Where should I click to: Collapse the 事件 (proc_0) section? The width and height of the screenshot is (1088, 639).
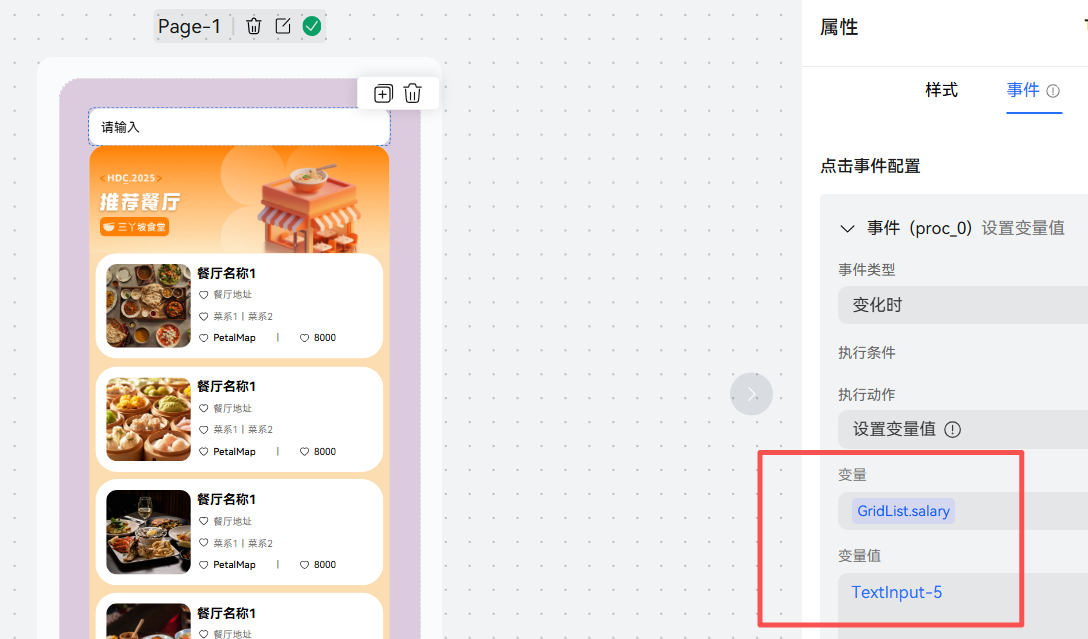pyautogui.click(x=848, y=228)
